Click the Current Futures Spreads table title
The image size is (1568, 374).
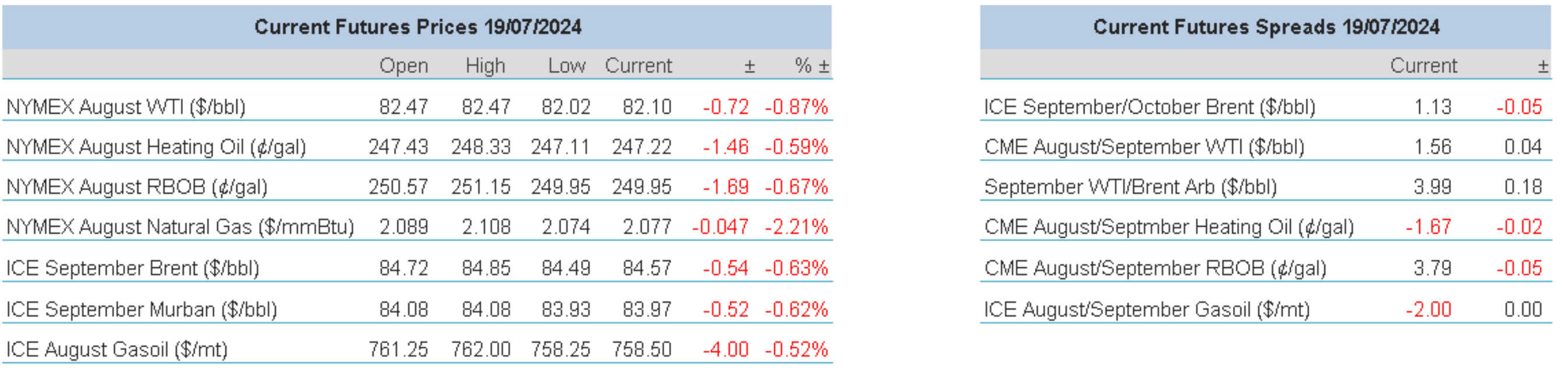1266,27
